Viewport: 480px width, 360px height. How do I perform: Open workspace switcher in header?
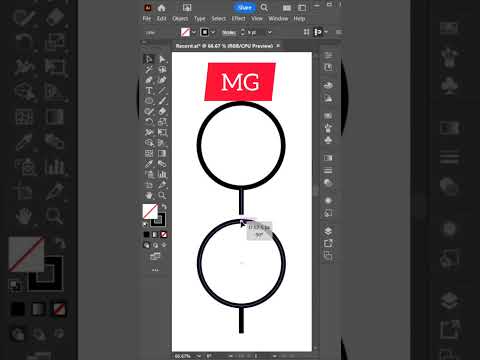tap(302, 8)
